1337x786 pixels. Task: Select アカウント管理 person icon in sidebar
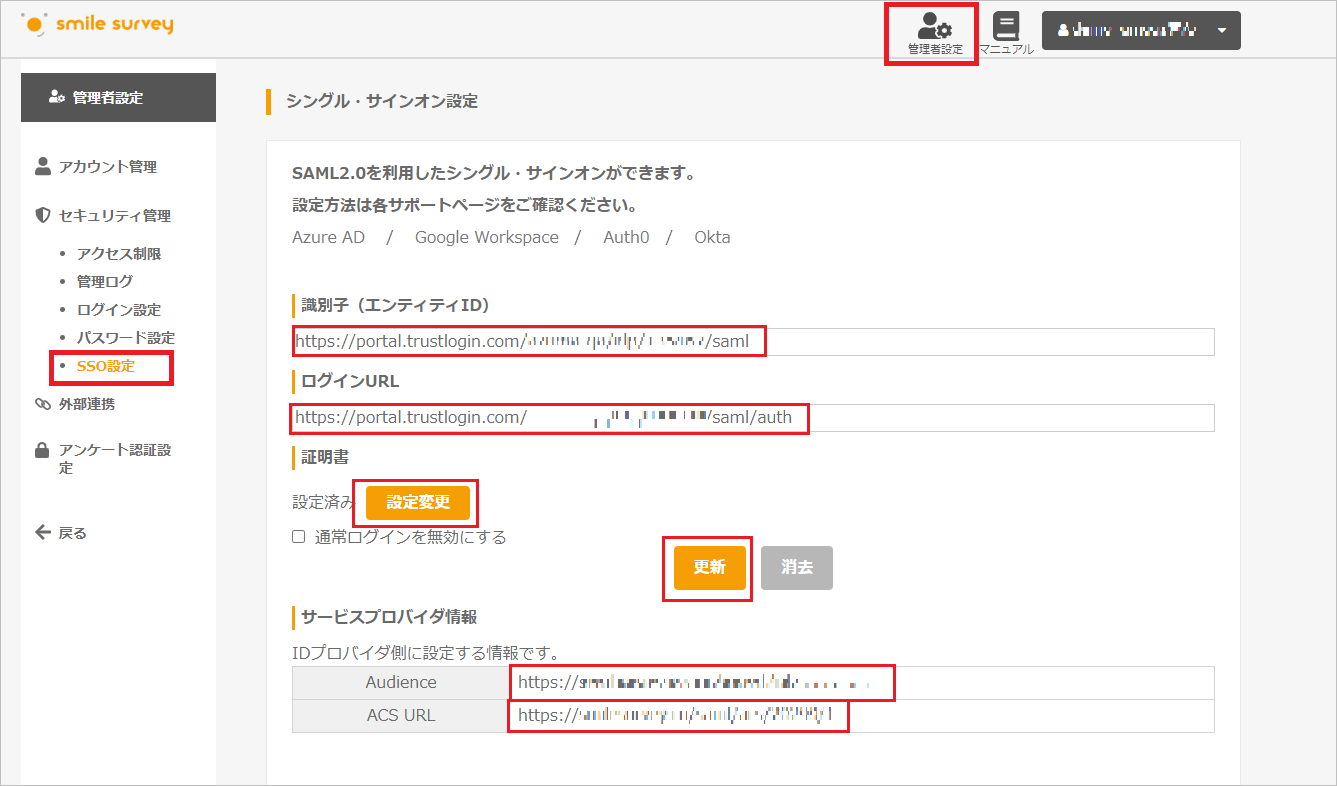coord(42,166)
